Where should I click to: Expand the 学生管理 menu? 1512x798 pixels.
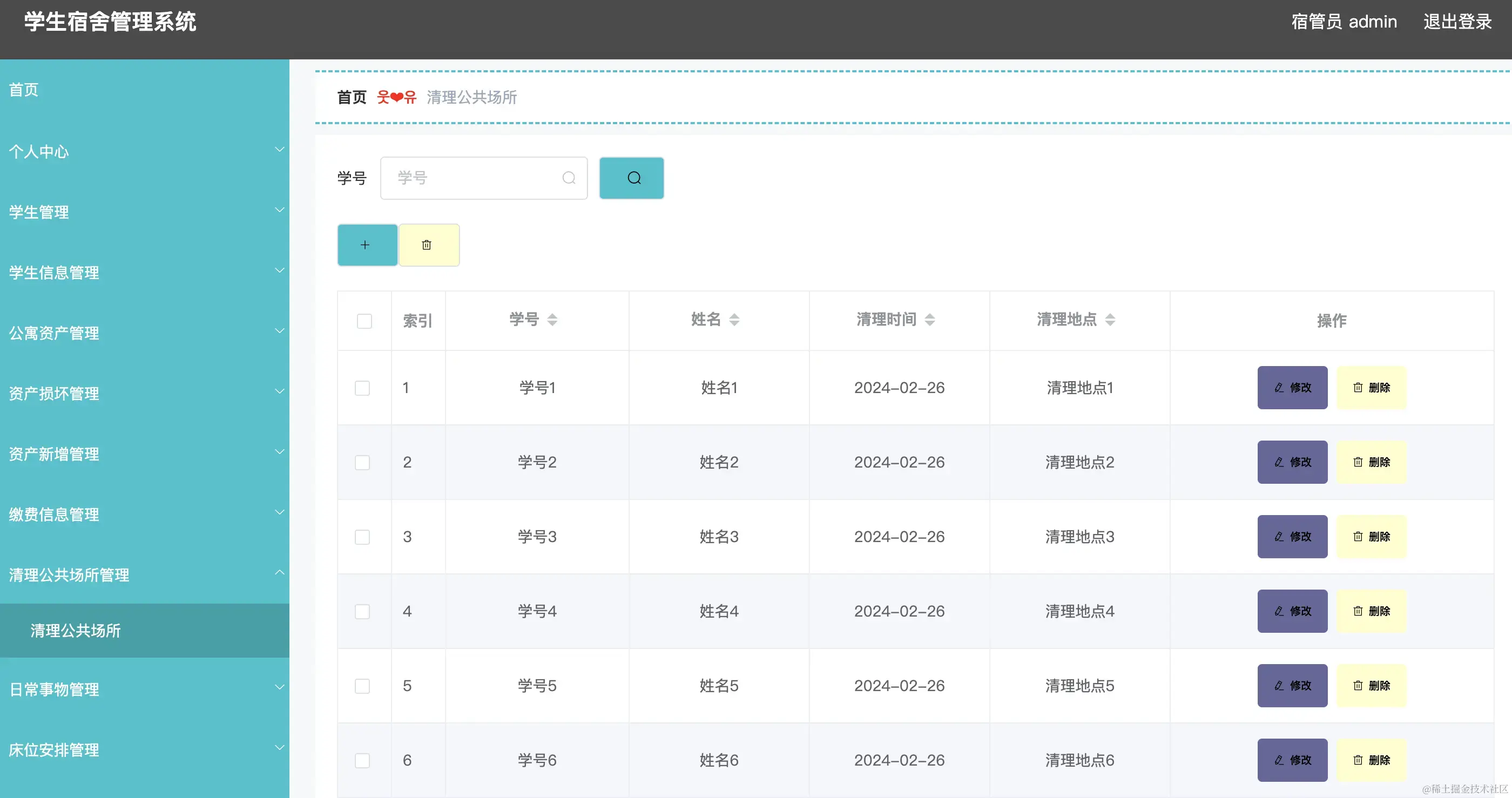(145, 212)
